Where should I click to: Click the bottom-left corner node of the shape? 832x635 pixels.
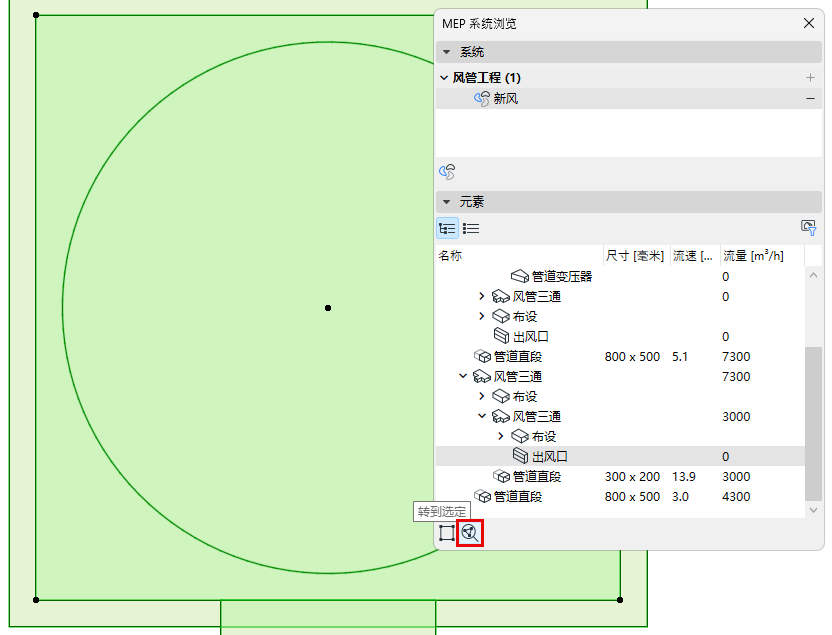[x=36, y=600]
